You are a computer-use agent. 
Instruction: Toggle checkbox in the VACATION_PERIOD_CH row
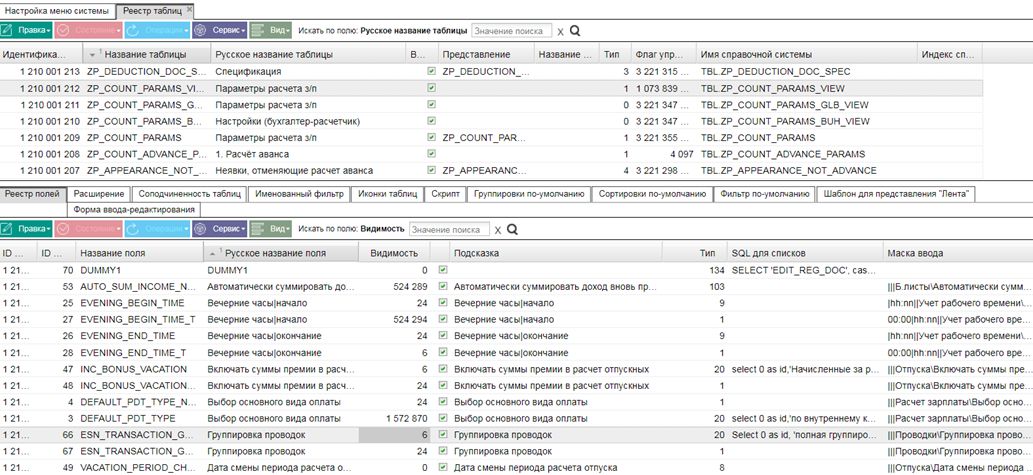[x=443, y=468]
